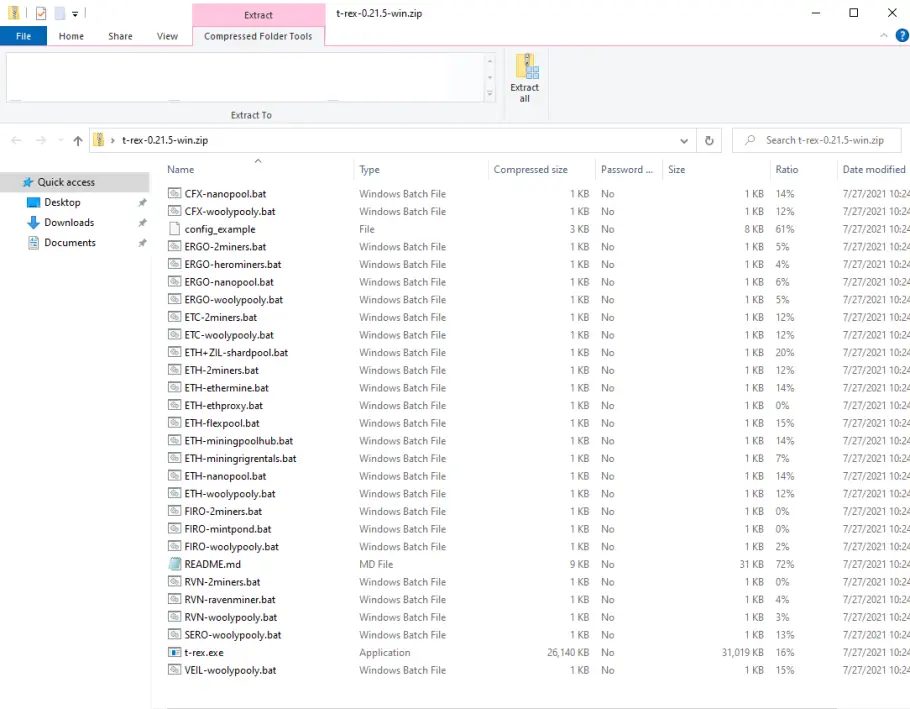Select SERO-woolypooly.bat file name

233,635
